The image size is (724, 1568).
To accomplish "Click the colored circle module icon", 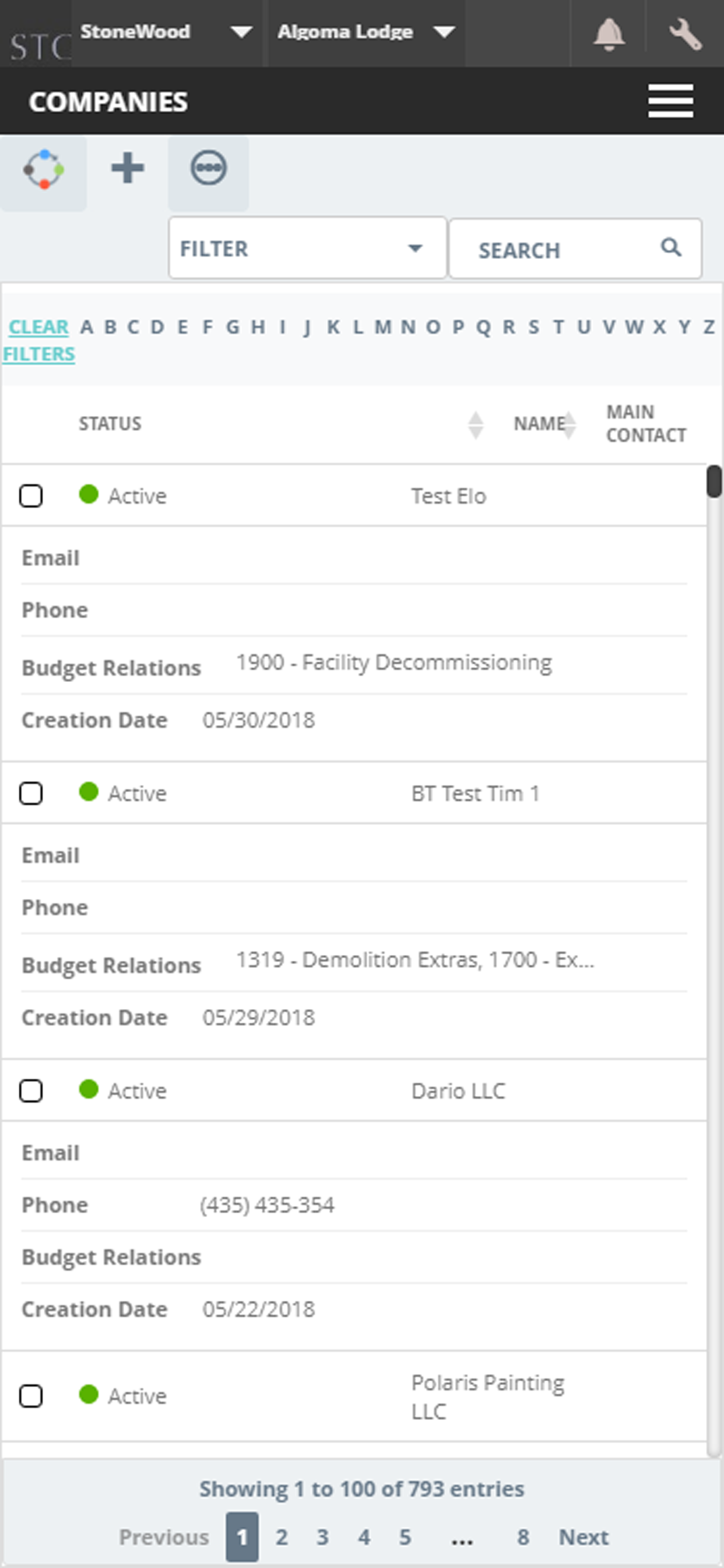I will tap(43, 170).
